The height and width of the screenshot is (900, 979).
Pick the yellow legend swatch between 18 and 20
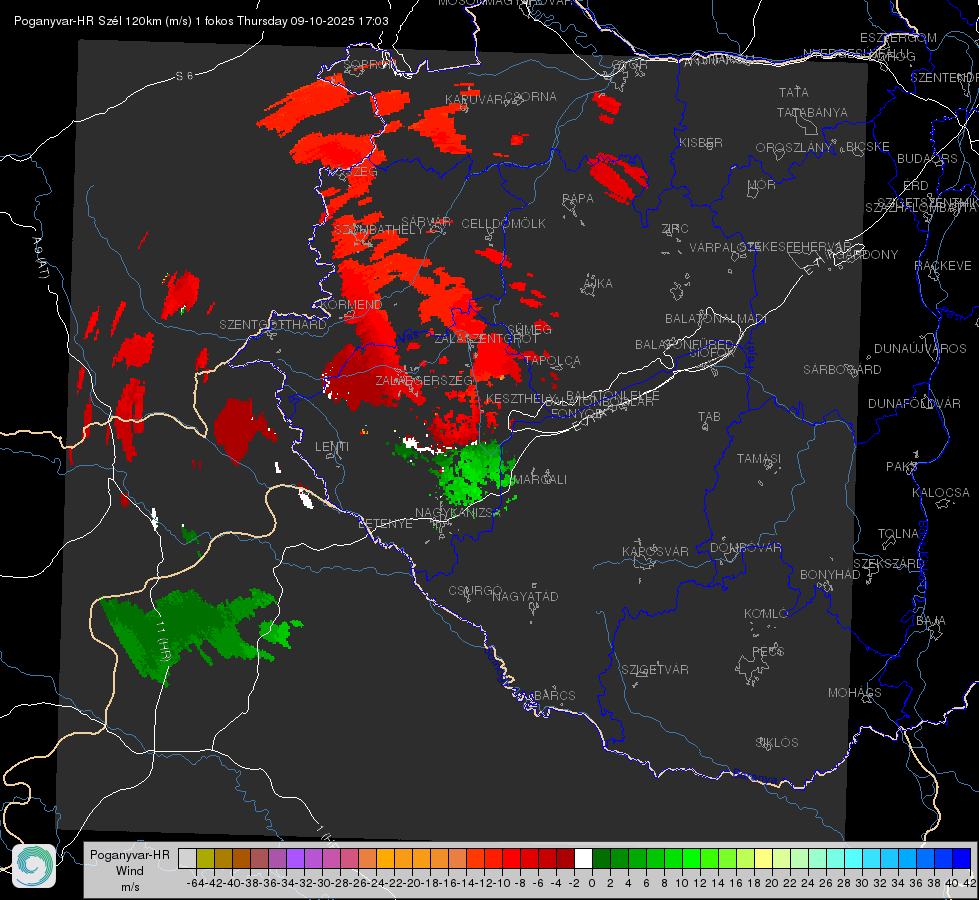tap(763, 858)
